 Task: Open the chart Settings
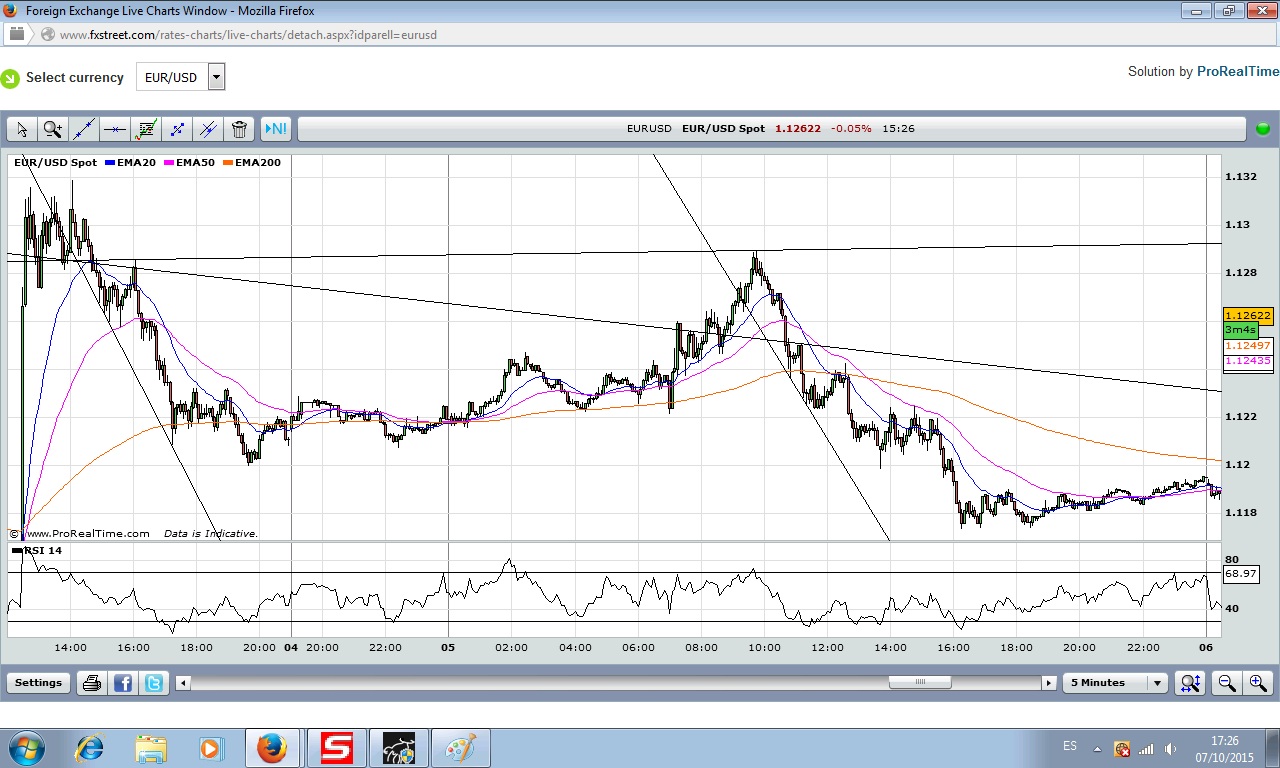click(38, 683)
